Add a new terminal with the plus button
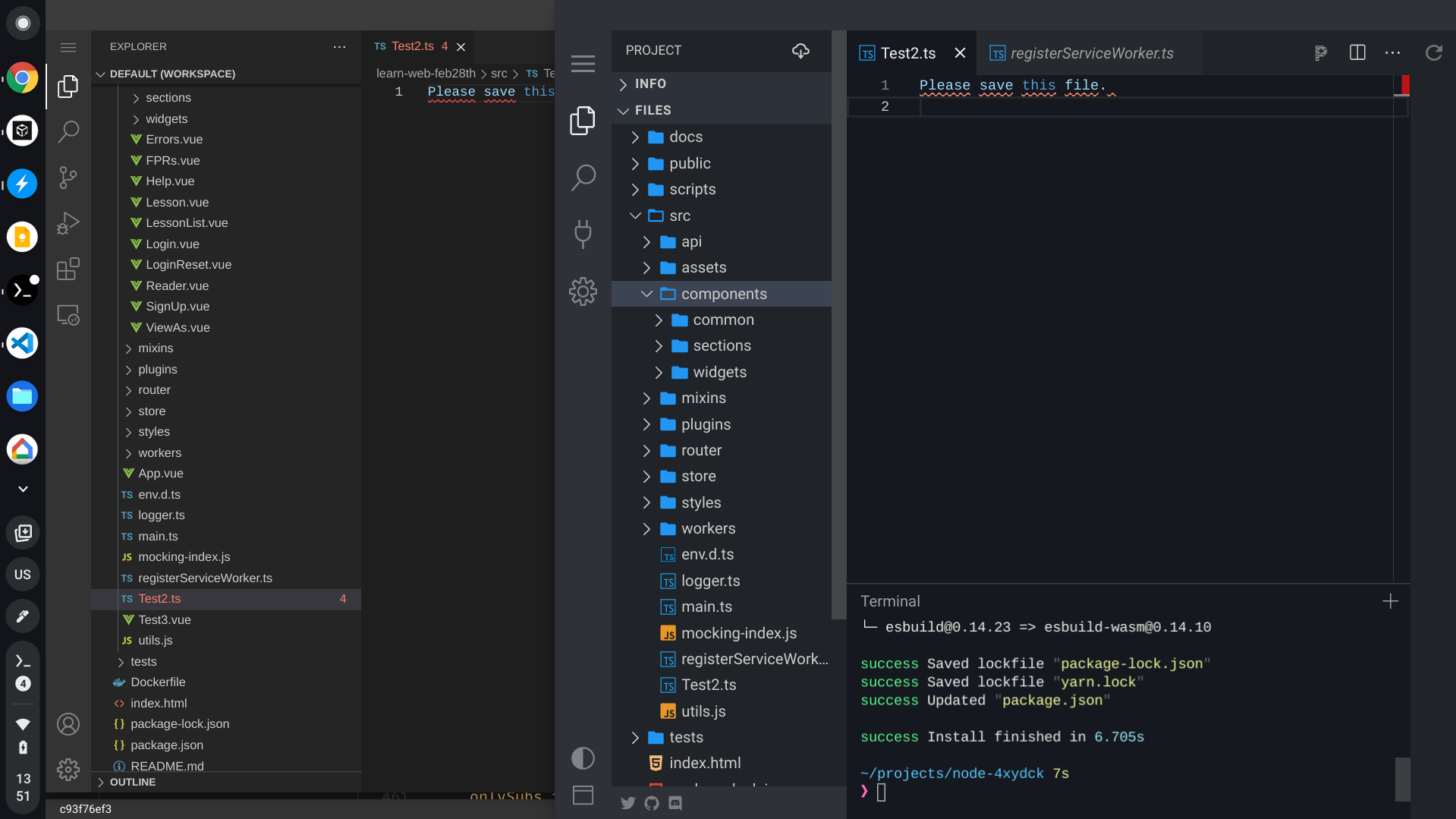This screenshot has width=1456, height=819. point(1390,601)
